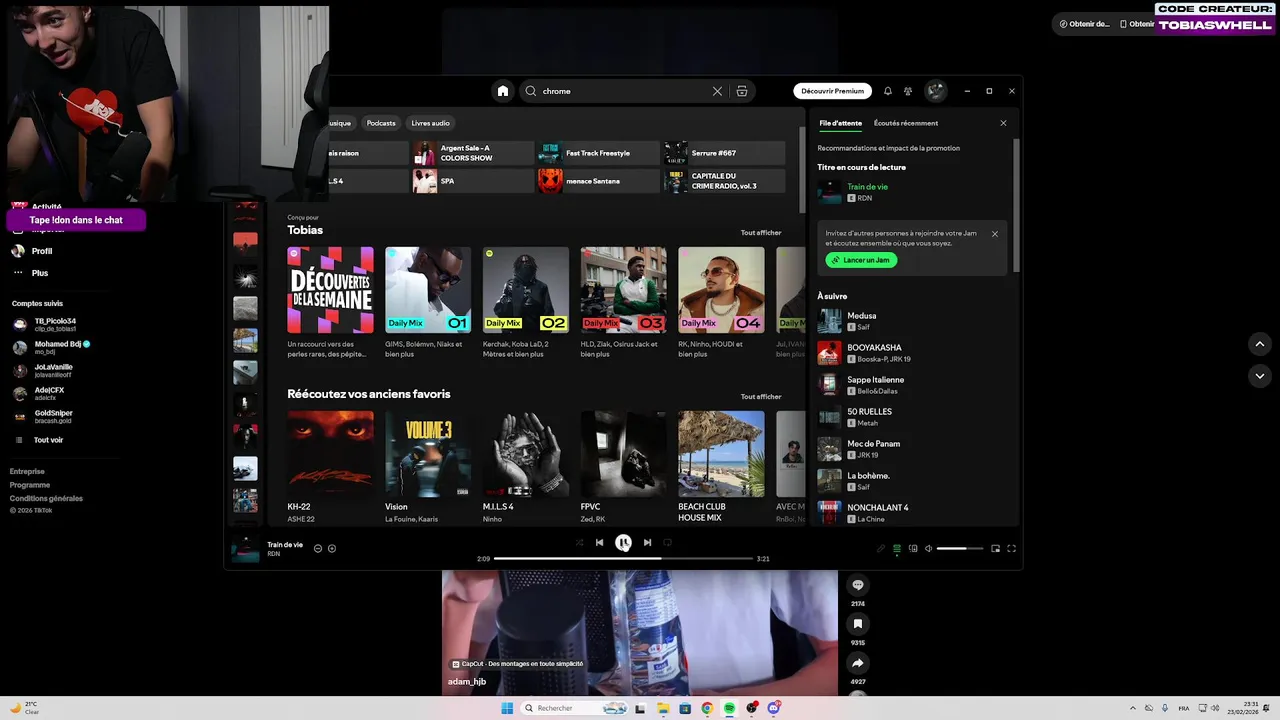Screen dimensions: 1280x720
Task: Open CAPITALE DU CRIME RADIO, vol. 3
Action: pos(724,181)
